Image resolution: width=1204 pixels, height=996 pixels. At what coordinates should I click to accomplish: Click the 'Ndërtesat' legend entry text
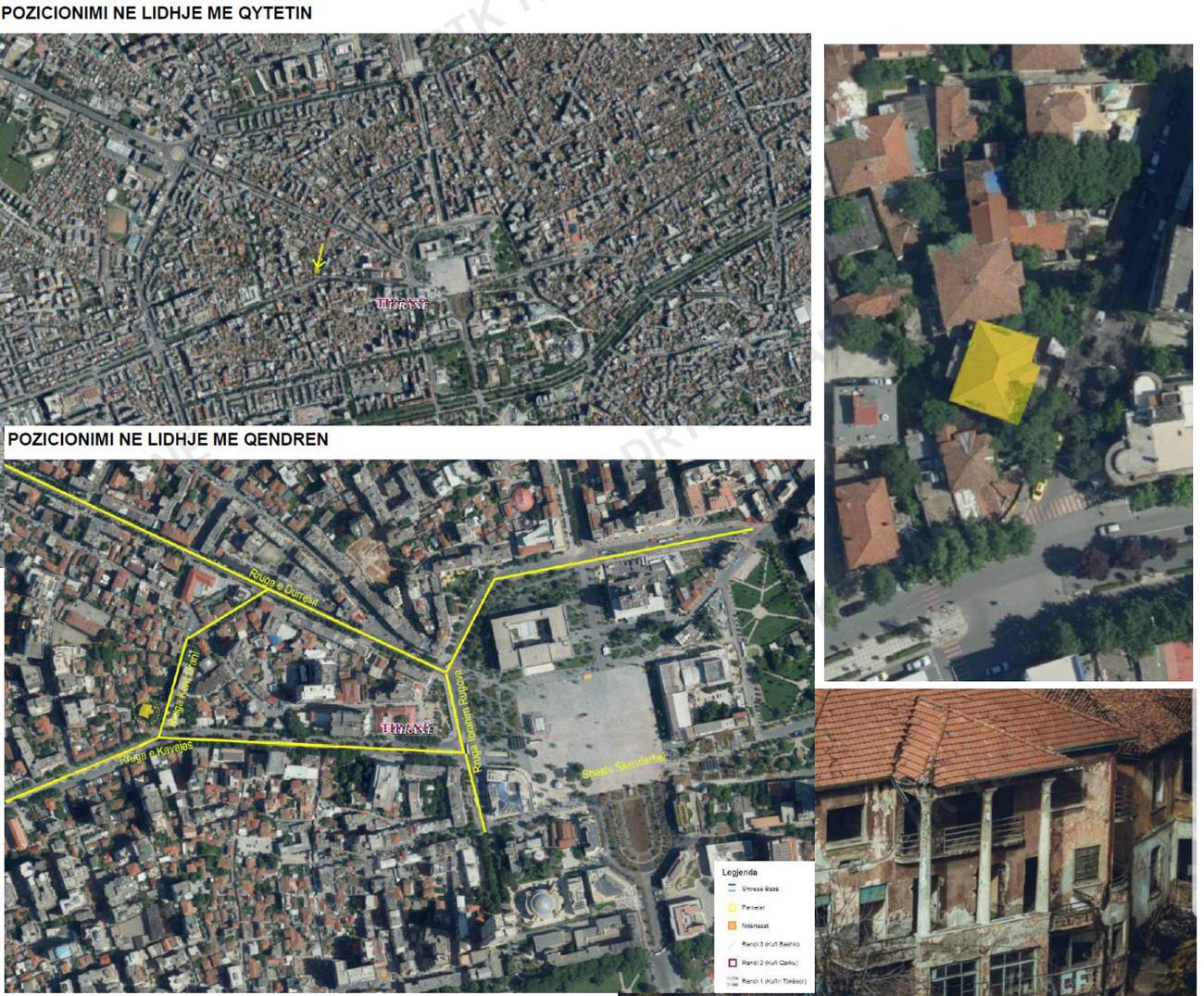point(755,926)
